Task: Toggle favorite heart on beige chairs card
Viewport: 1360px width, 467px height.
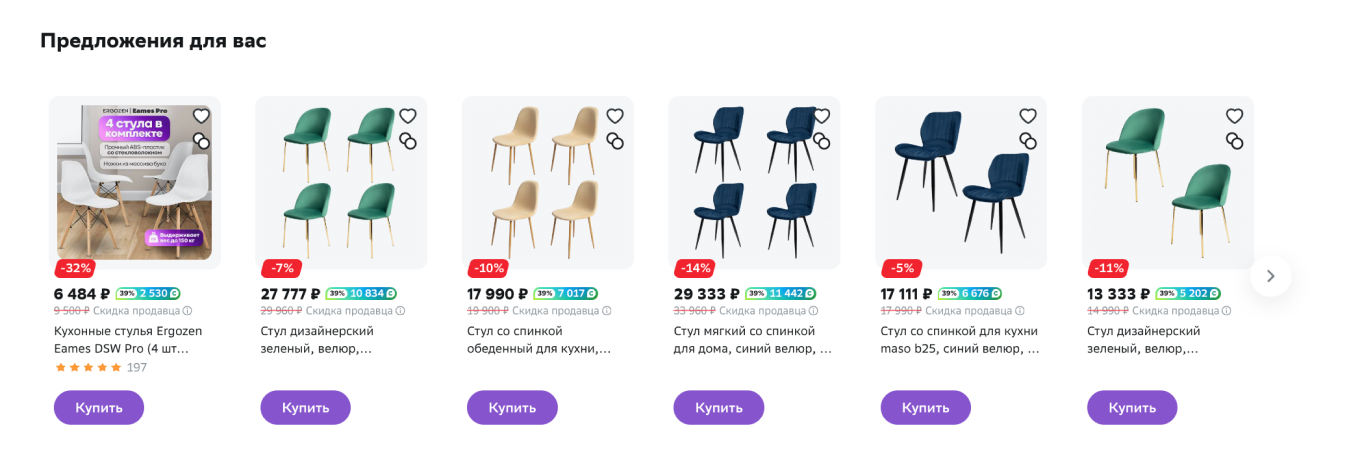Action: 614,116
